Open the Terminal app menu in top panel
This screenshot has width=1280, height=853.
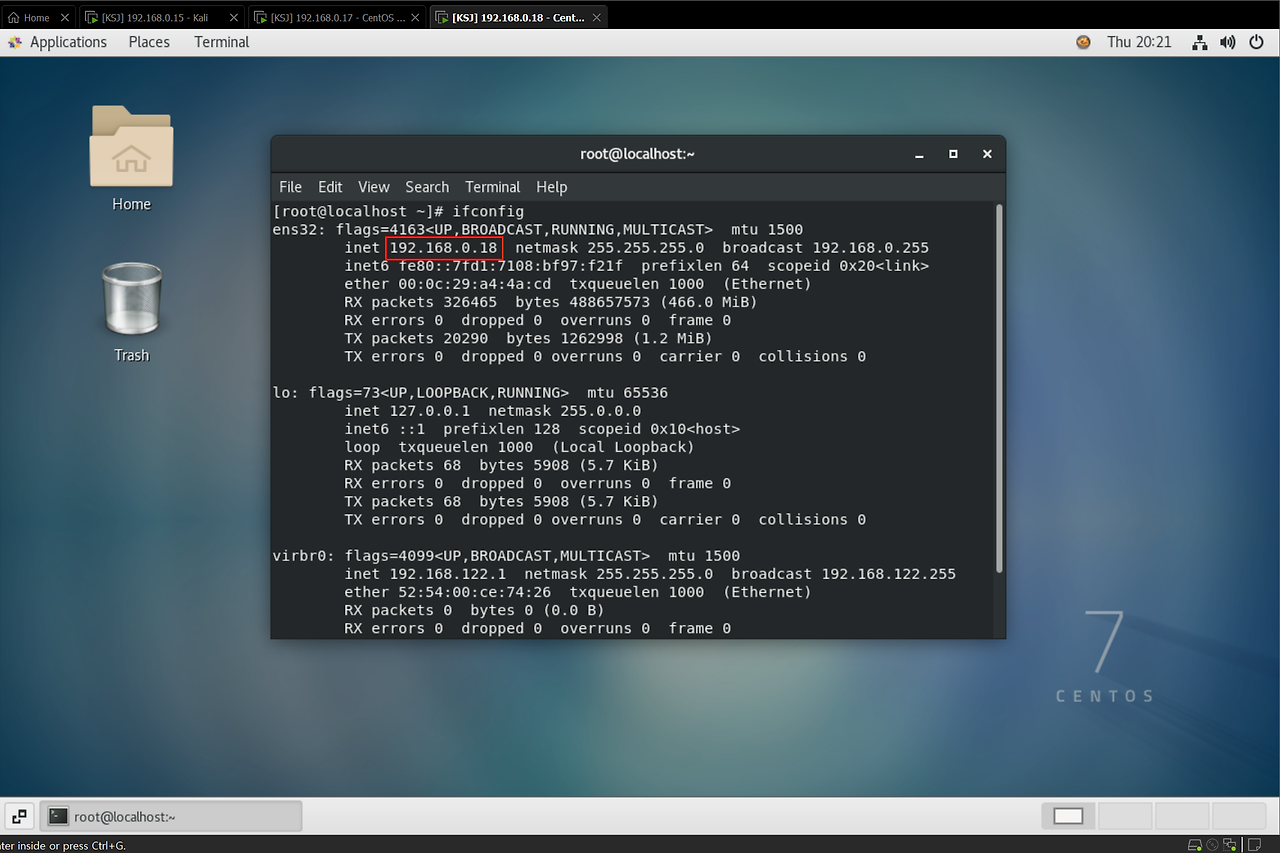[x=222, y=42]
